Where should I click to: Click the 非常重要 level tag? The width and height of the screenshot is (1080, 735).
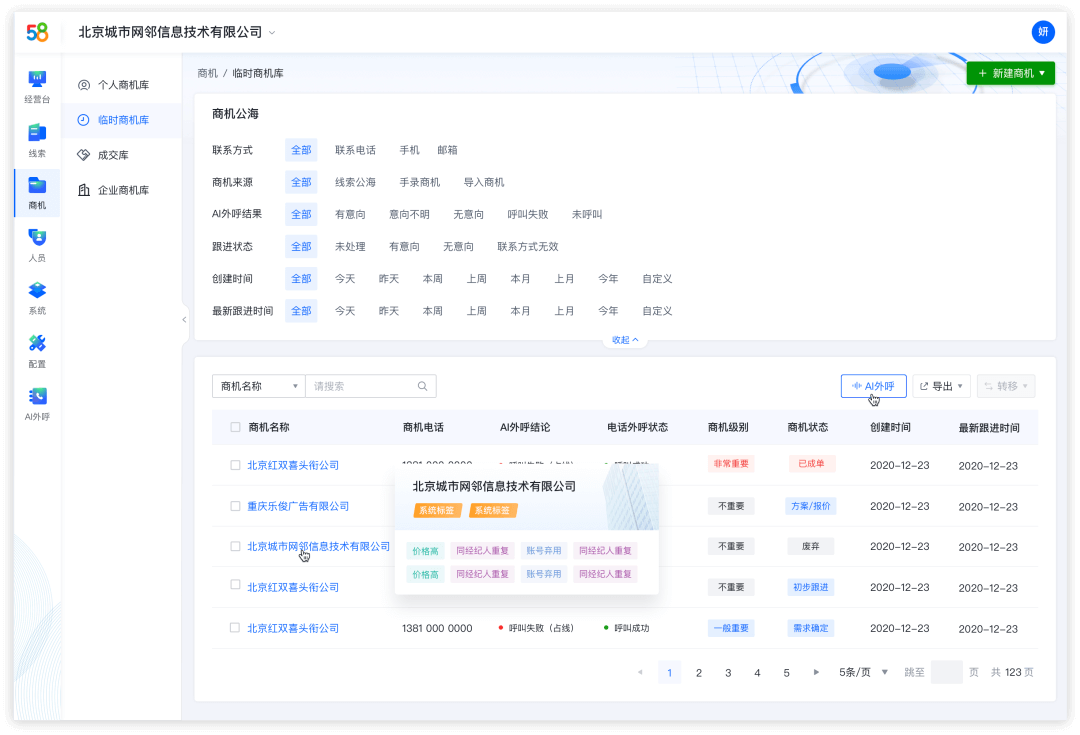(731, 464)
